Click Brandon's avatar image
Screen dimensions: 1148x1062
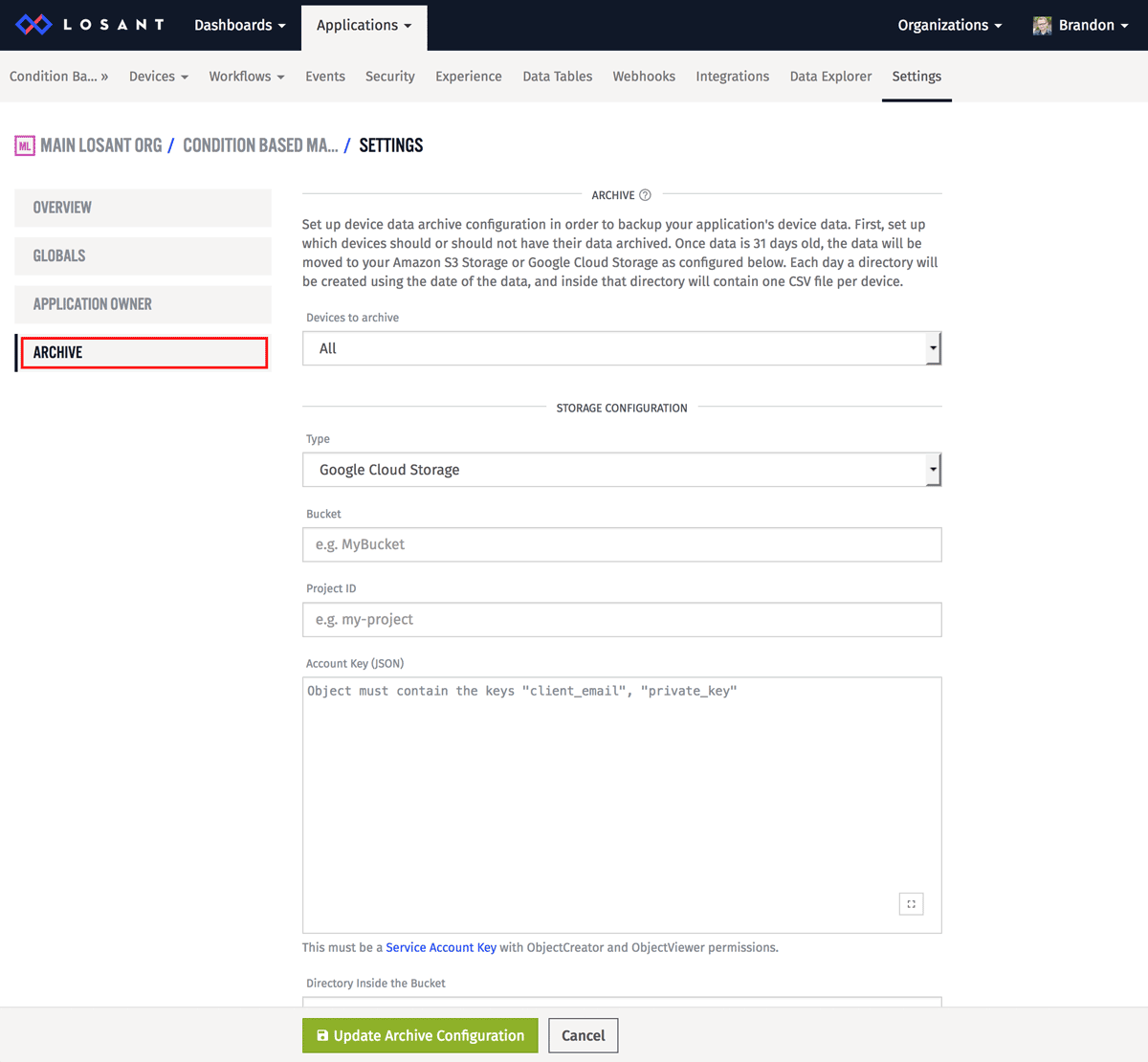[x=1042, y=26]
